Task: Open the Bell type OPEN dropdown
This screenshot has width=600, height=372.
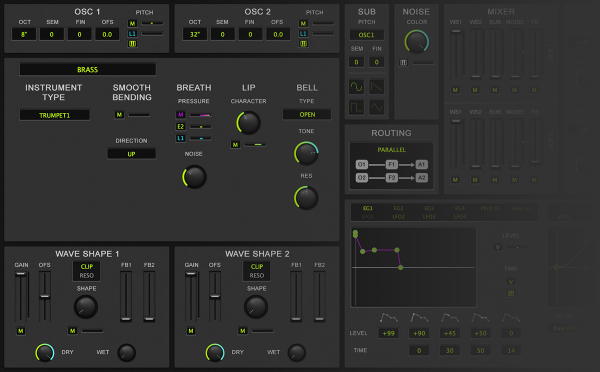Action: coord(307,114)
